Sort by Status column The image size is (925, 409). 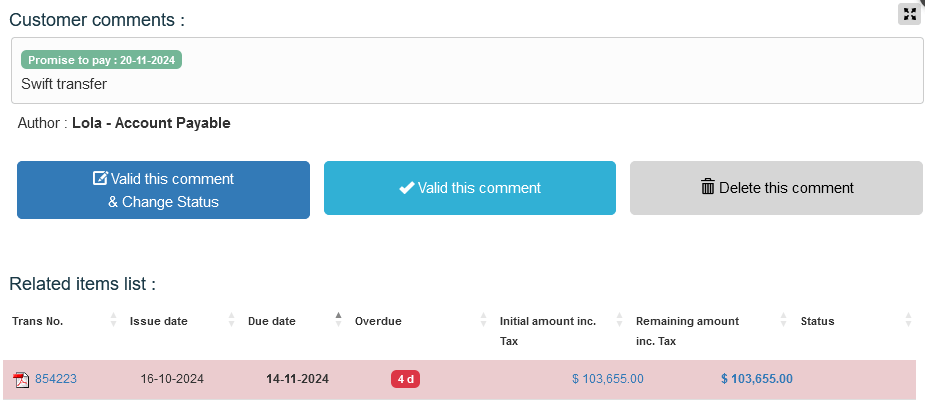(817, 321)
